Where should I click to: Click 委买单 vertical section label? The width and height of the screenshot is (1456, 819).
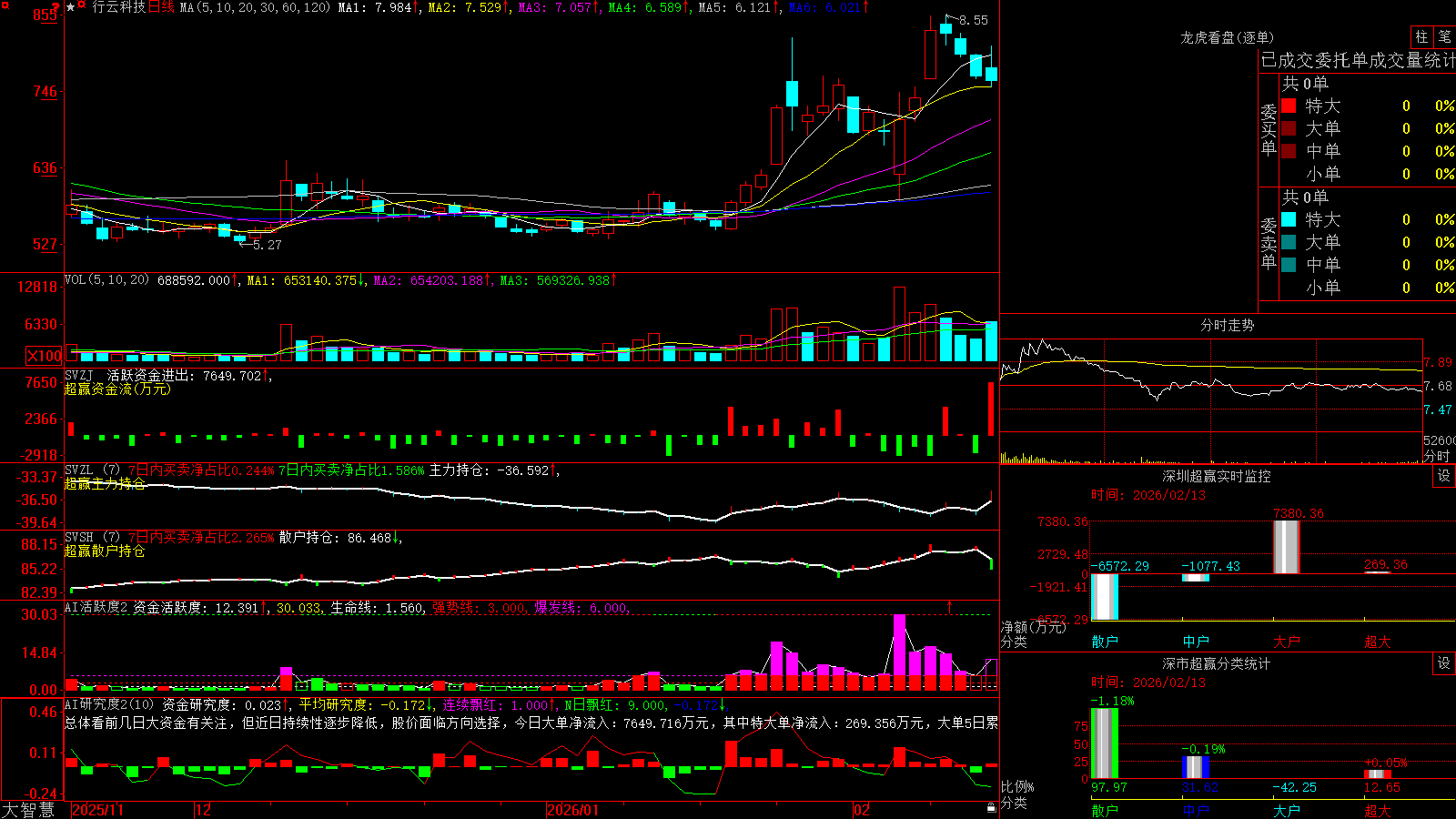(1269, 129)
